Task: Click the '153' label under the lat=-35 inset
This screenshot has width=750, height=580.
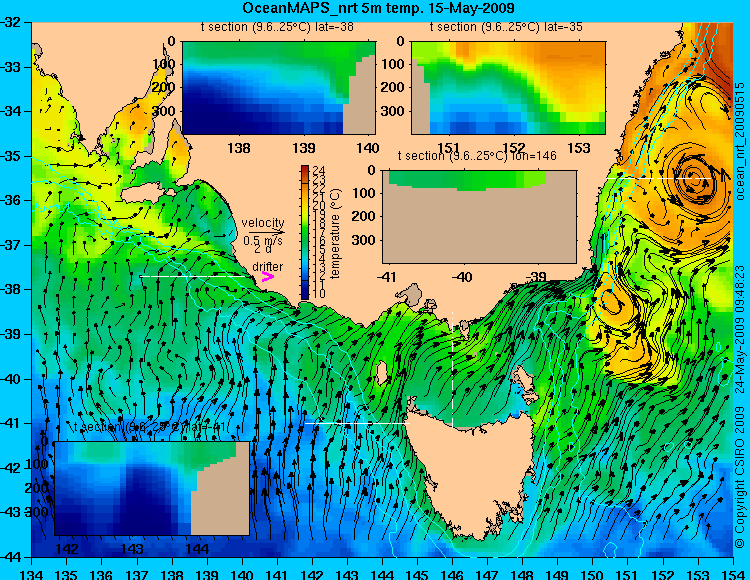Action: pyautogui.click(x=578, y=148)
